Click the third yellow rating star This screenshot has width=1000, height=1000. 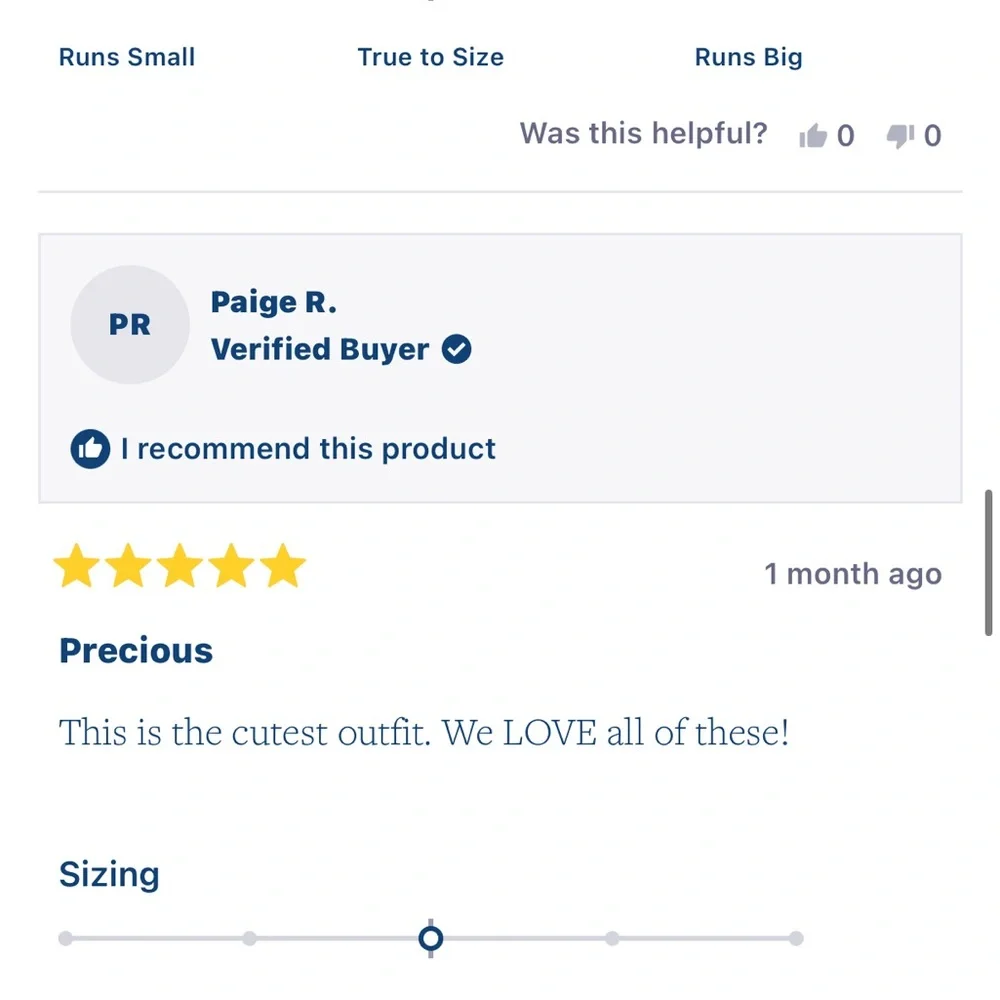(180, 565)
